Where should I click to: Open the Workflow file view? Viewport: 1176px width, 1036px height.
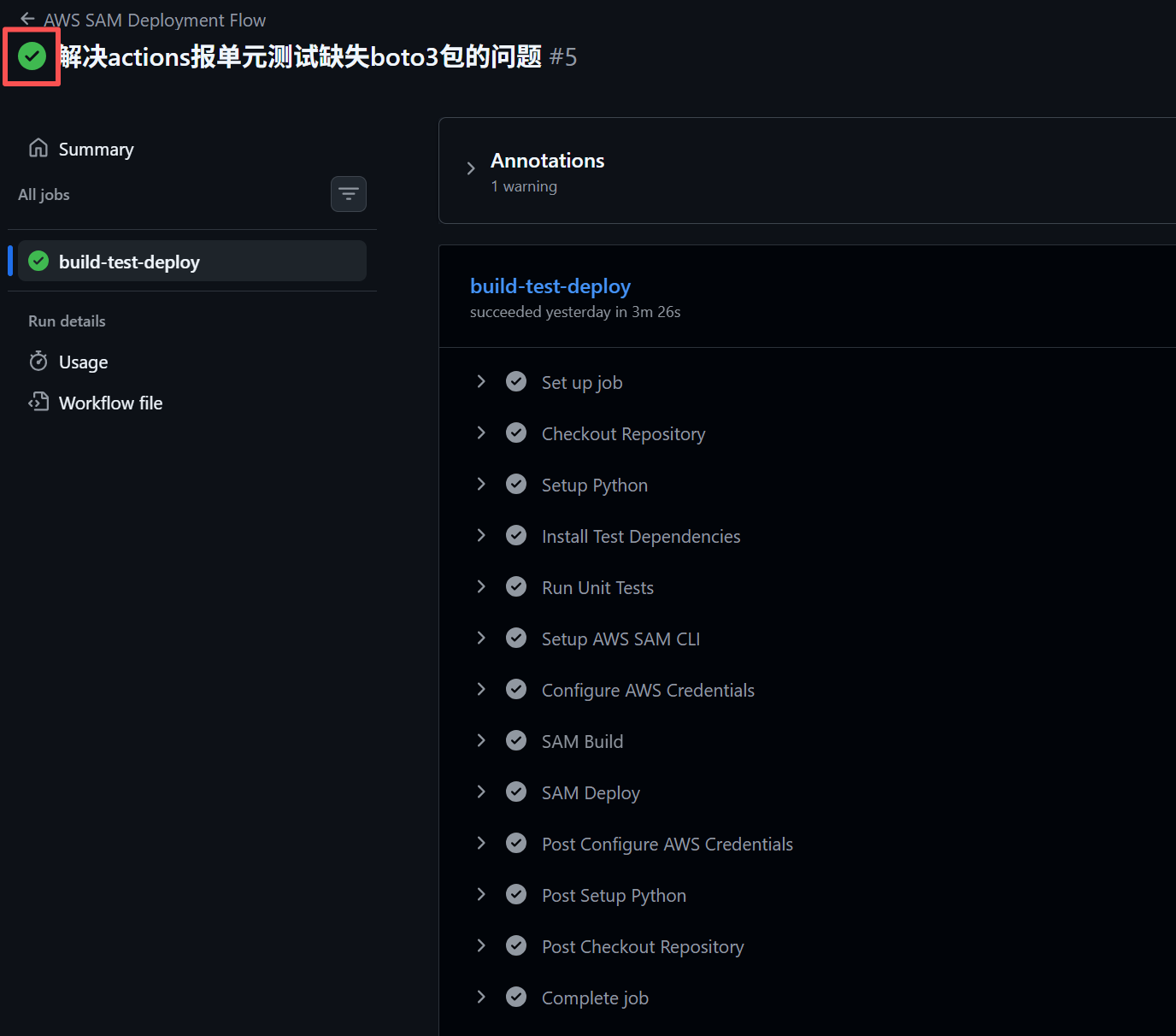pyautogui.click(x=110, y=403)
